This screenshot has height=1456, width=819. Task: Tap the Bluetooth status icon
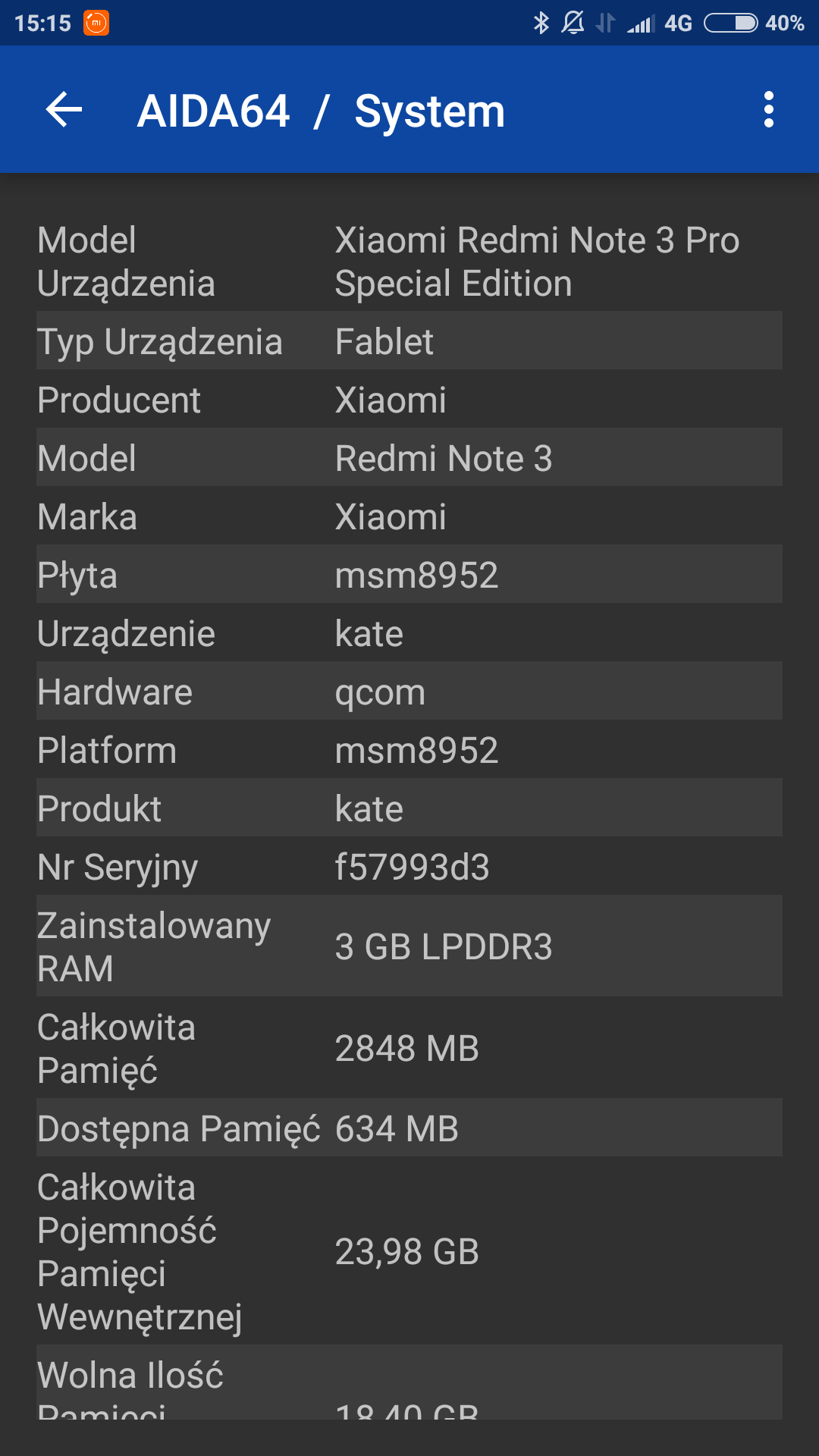tap(541, 23)
